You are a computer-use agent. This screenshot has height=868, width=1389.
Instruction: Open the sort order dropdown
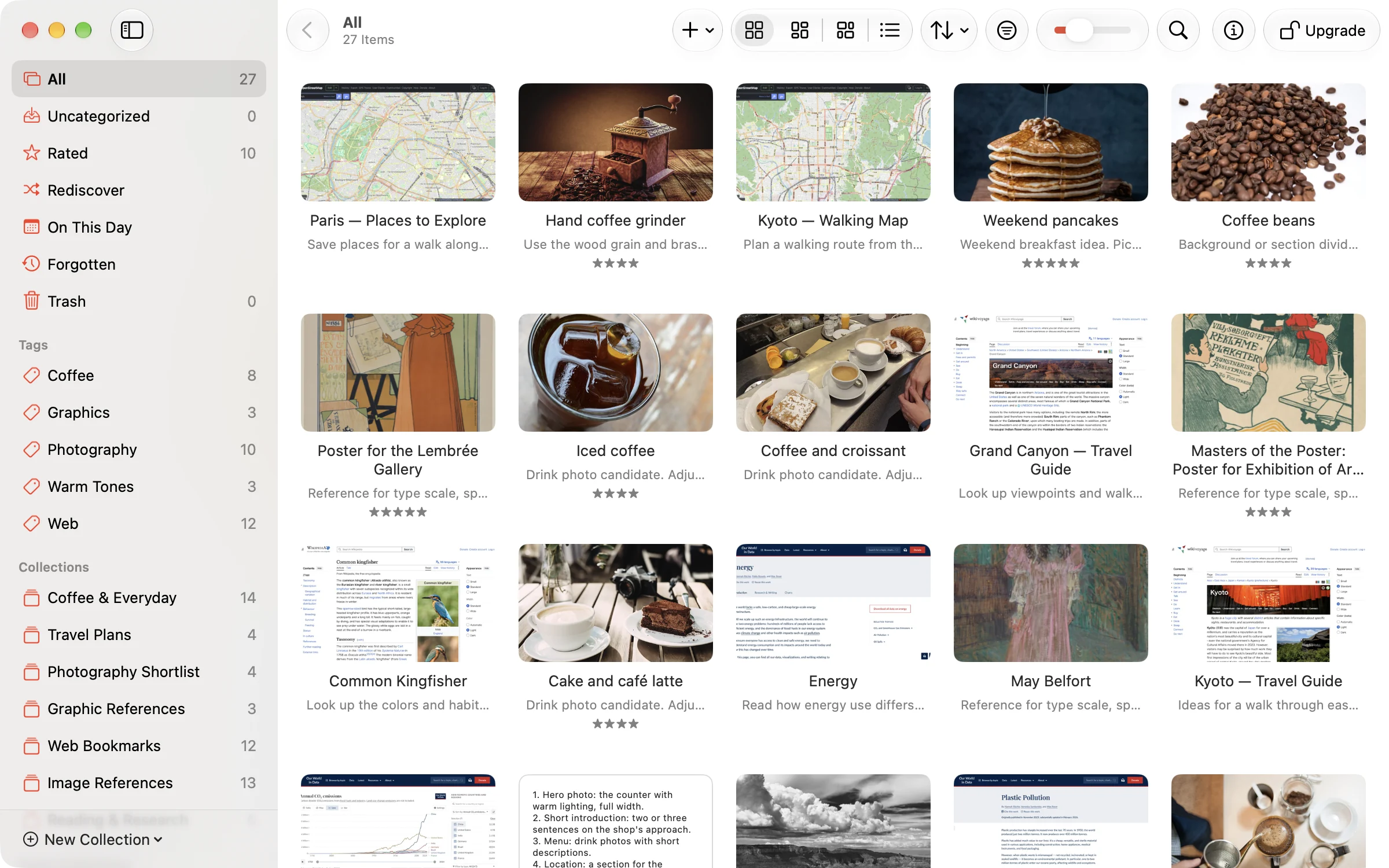click(949, 30)
